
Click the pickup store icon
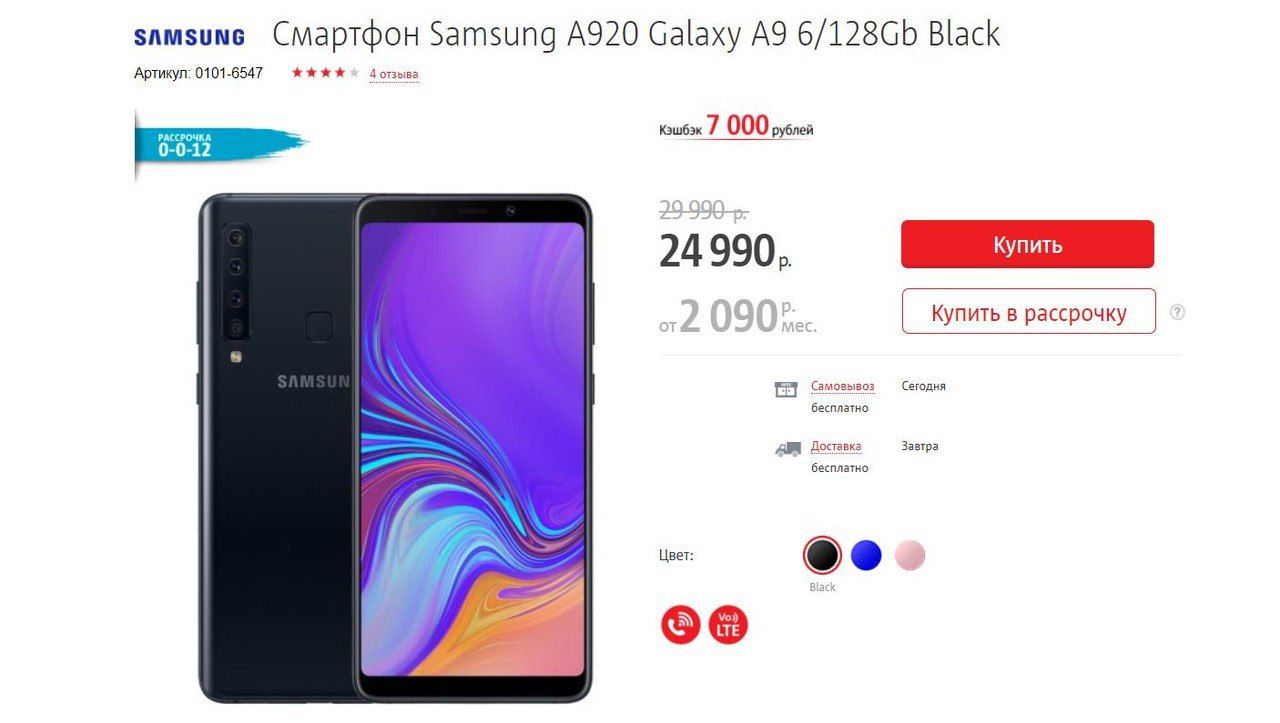(787, 390)
